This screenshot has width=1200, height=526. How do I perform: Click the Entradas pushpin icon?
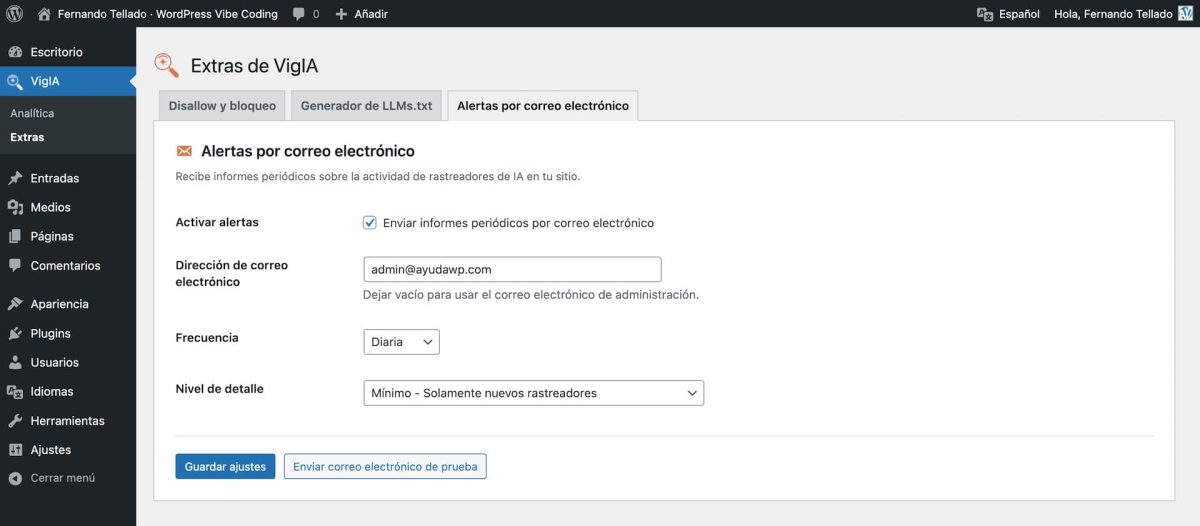(x=14, y=178)
